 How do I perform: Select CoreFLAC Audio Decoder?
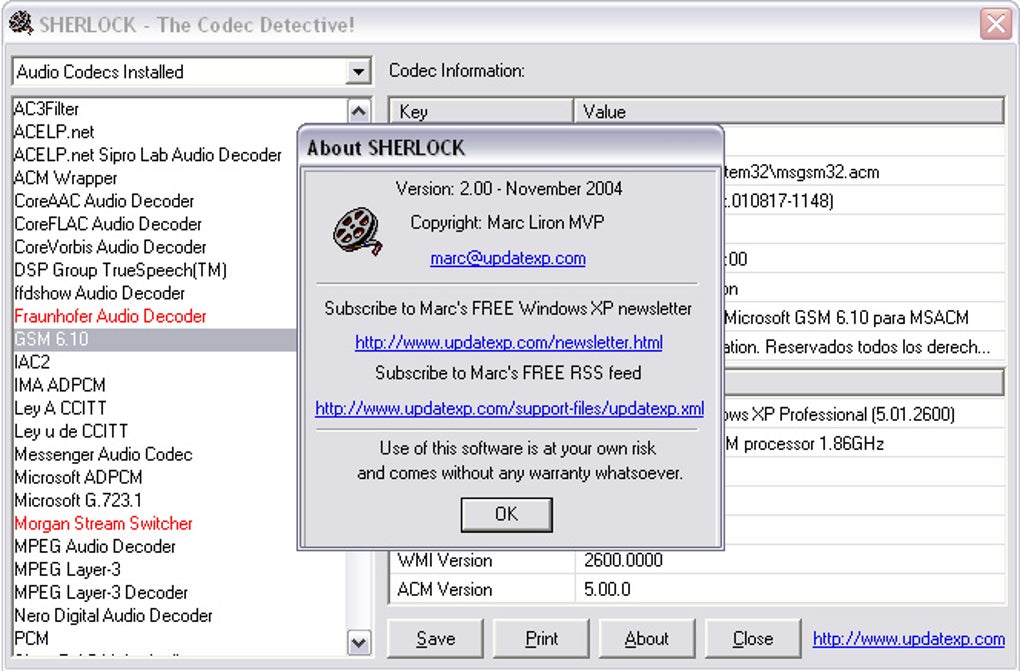tap(108, 224)
